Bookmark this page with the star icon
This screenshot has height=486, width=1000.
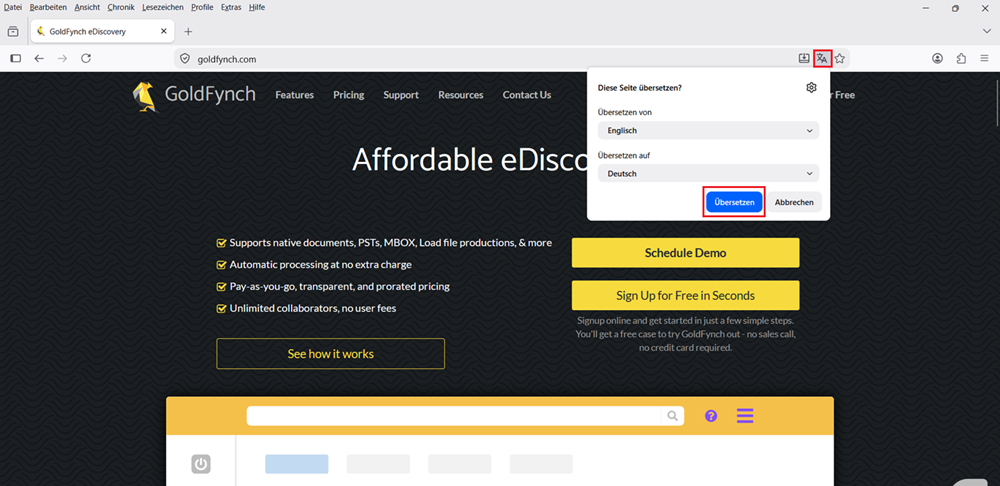pos(840,59)
